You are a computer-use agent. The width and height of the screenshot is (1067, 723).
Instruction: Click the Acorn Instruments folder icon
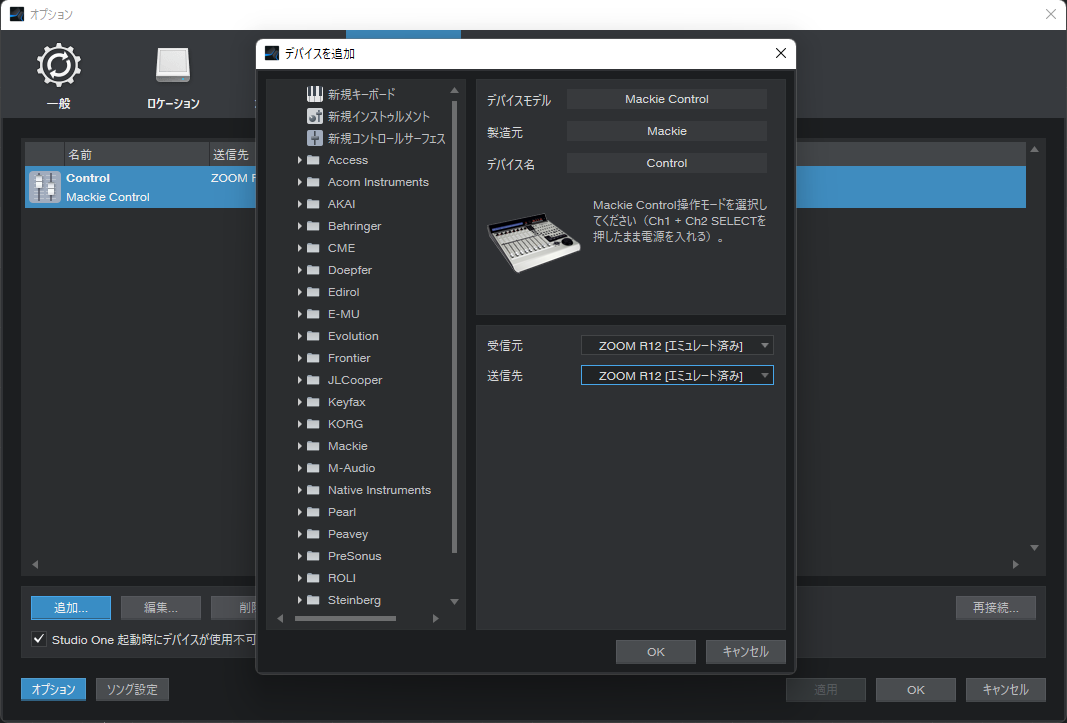point(313,182)
